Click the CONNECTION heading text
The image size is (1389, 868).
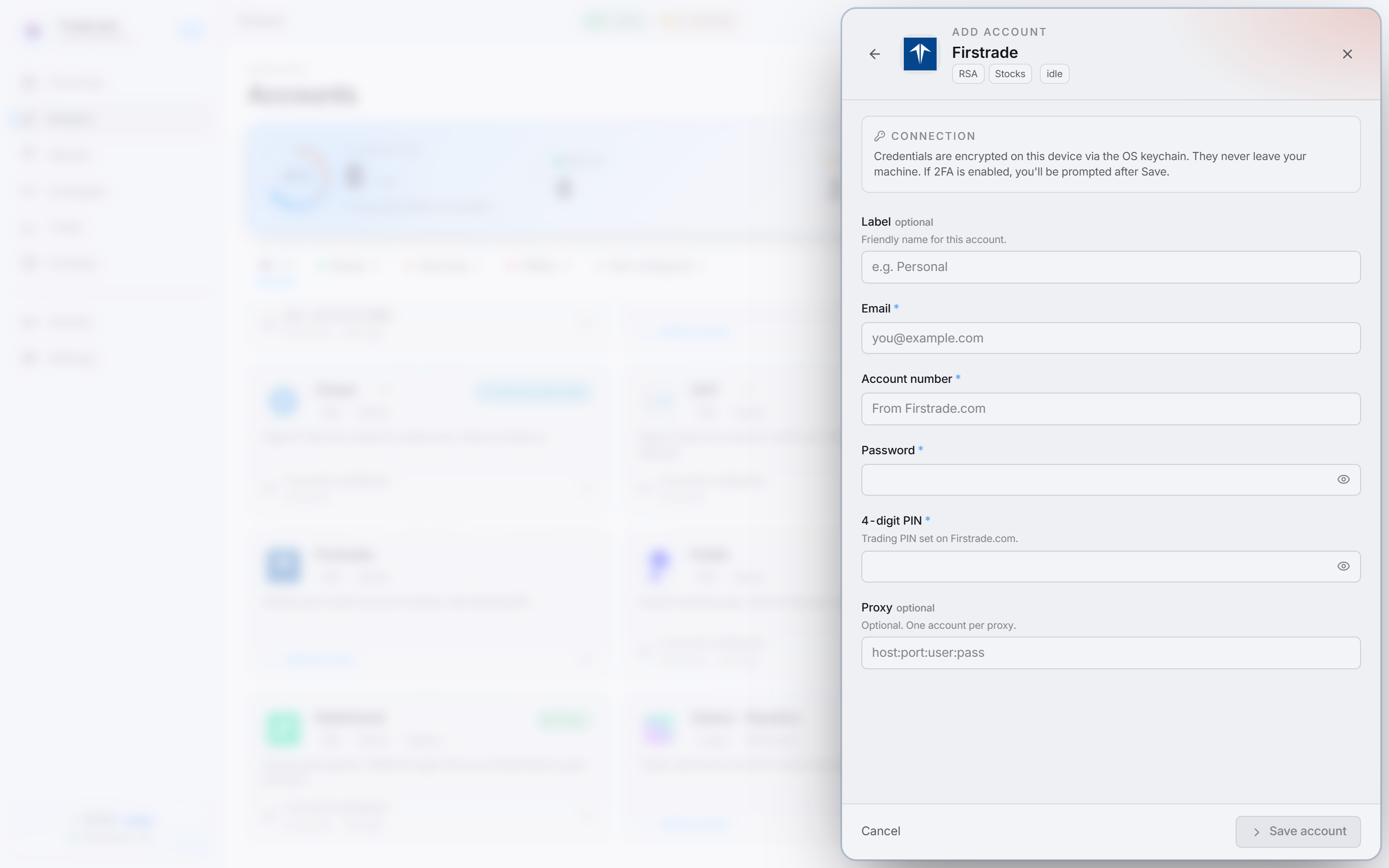pos(933,136)
